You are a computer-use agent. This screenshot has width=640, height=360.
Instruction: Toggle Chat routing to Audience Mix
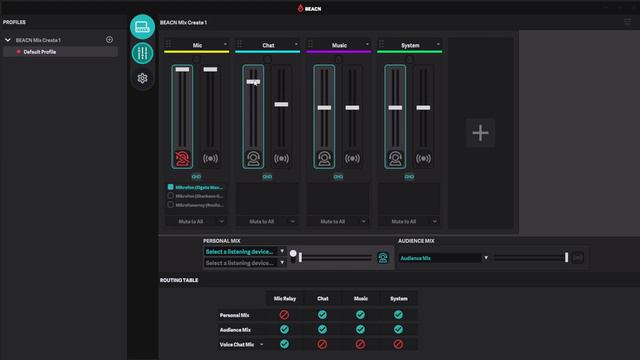pyautogui.click(x=322, y=329)
